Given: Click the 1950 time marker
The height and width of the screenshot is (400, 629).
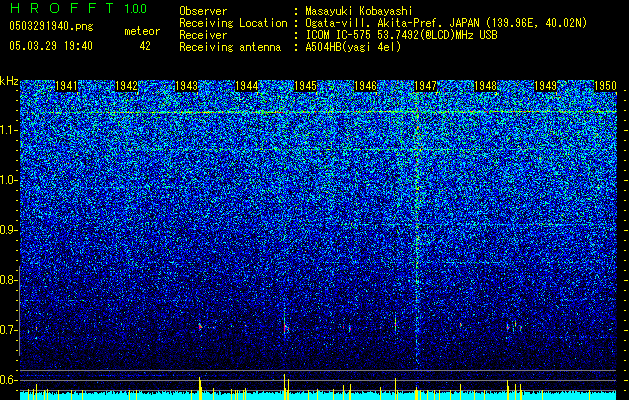Looking at the screenshot, I should click(x=605, y=86).
